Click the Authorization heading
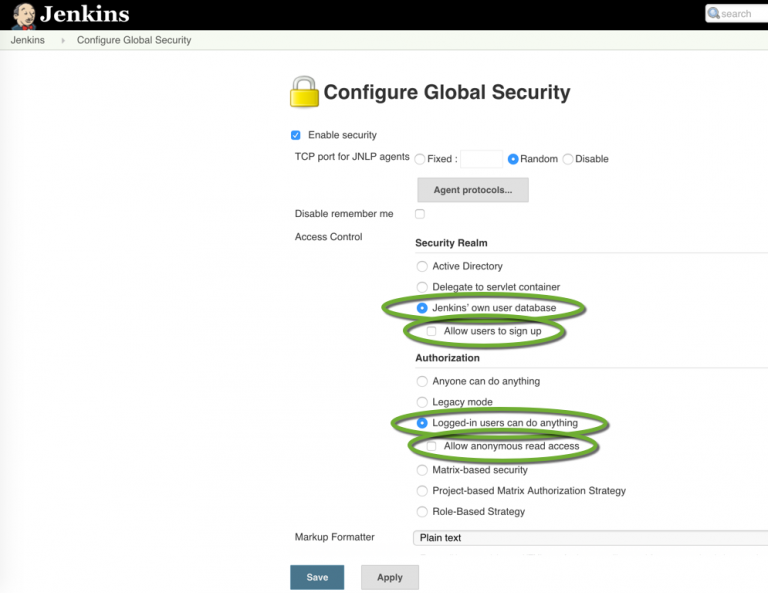 tap(447, 358)
